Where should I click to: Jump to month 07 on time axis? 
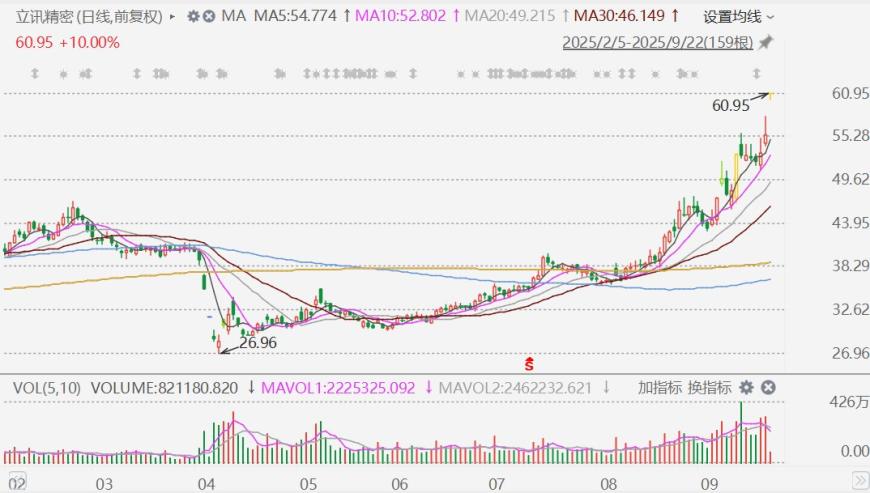(497, 484)
